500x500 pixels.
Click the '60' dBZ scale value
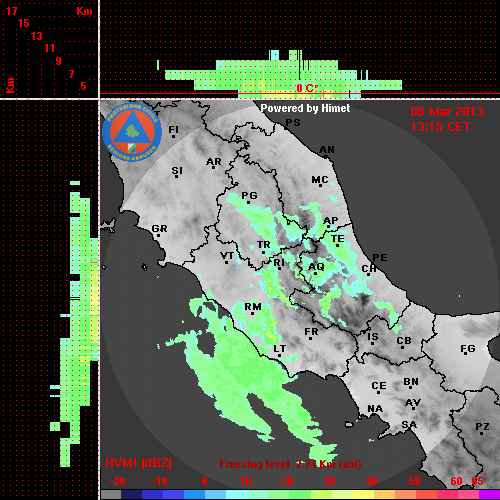(456, 481)
